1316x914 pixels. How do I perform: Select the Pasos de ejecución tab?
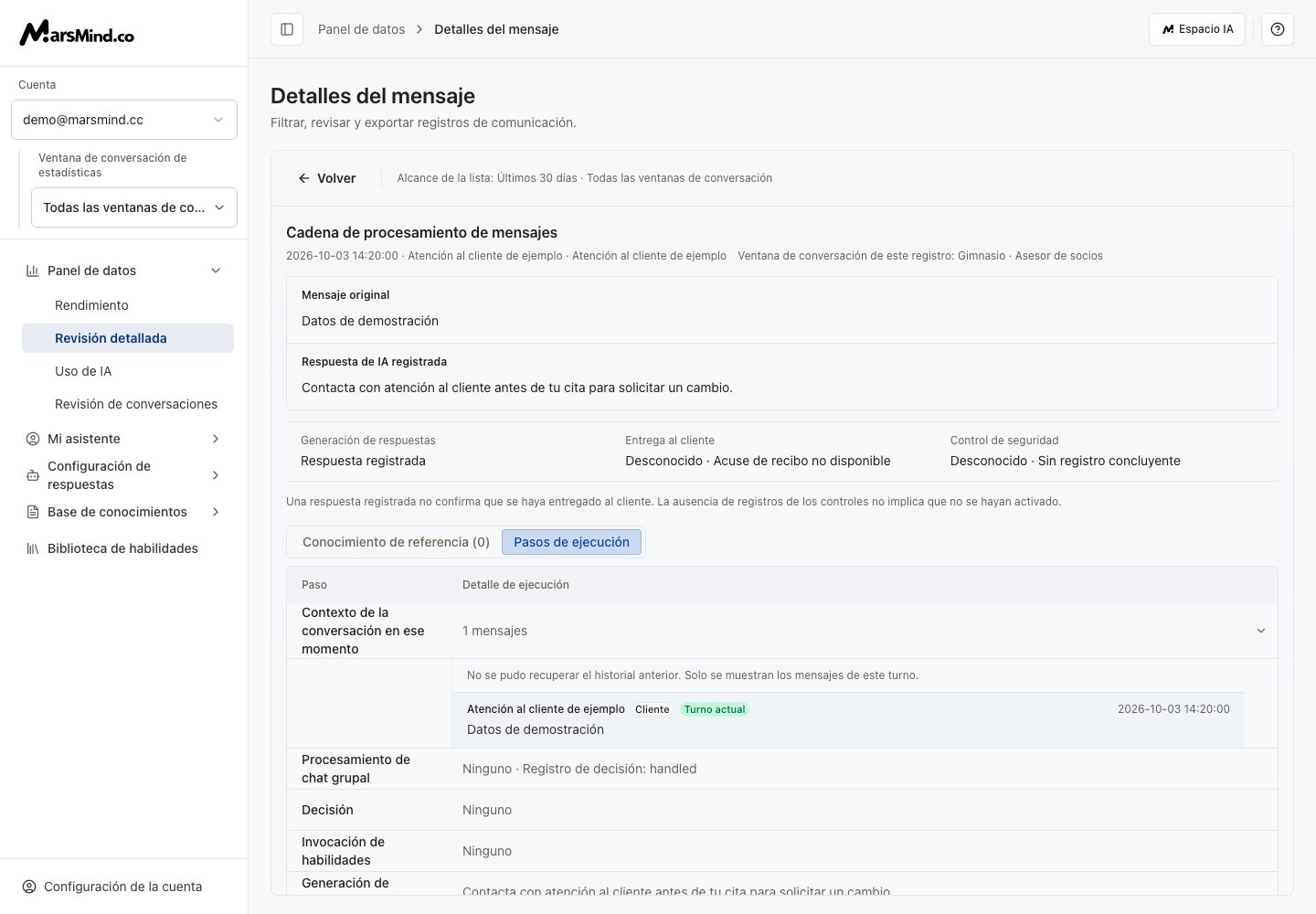point(571,542)
